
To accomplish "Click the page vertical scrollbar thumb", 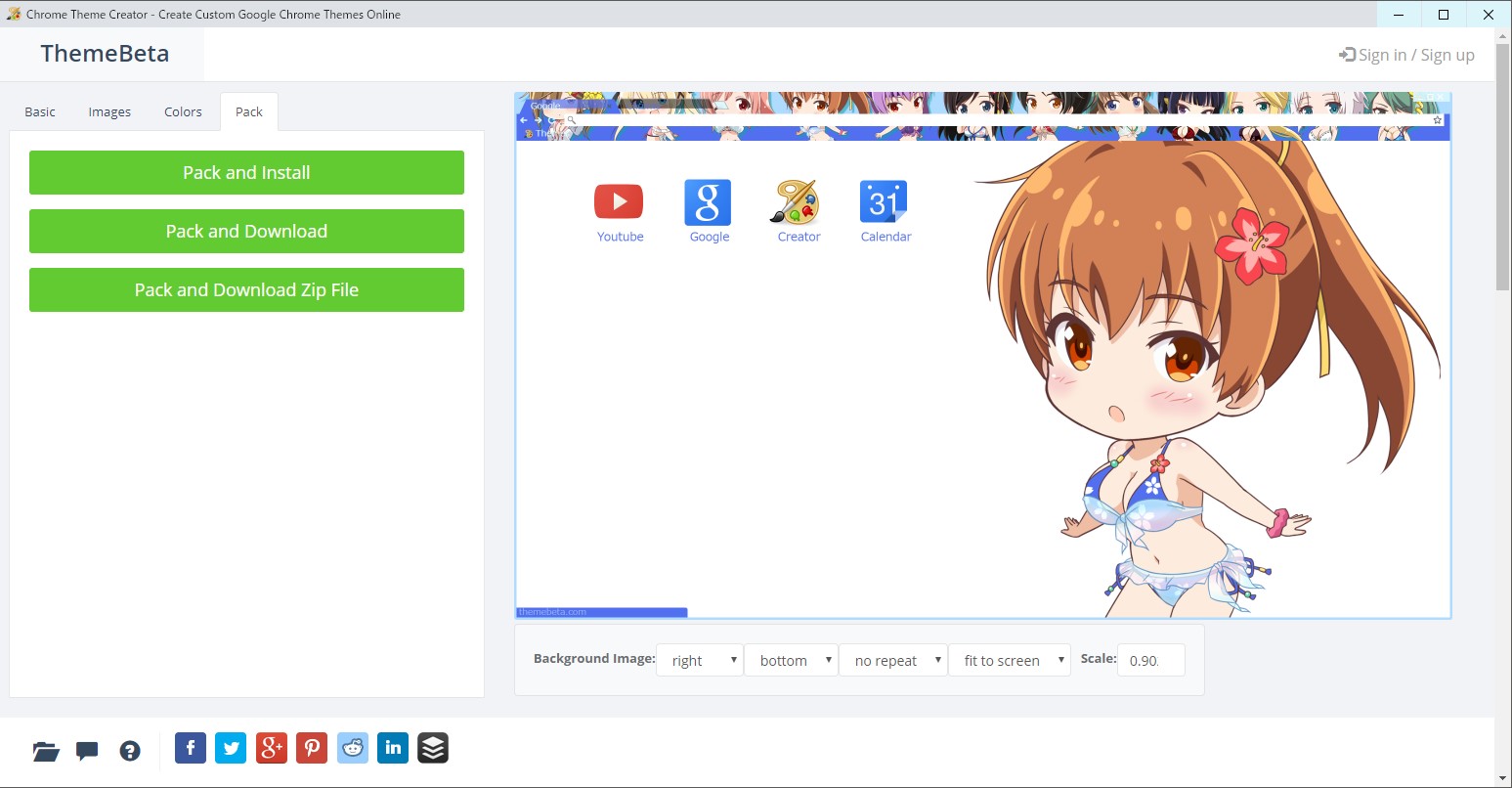I will 1503,166.
